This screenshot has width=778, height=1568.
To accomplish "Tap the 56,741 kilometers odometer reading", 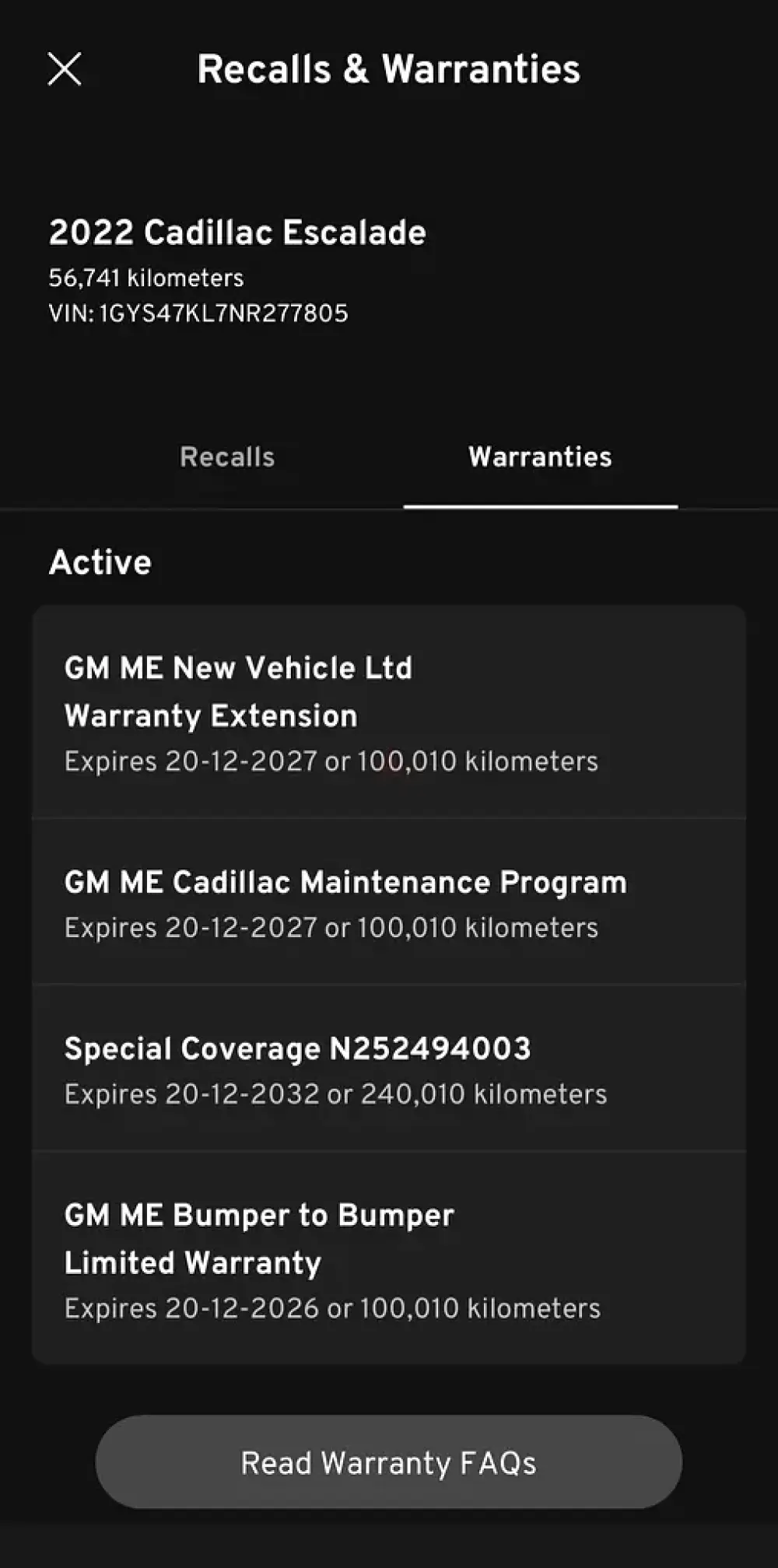I will 146,278.
